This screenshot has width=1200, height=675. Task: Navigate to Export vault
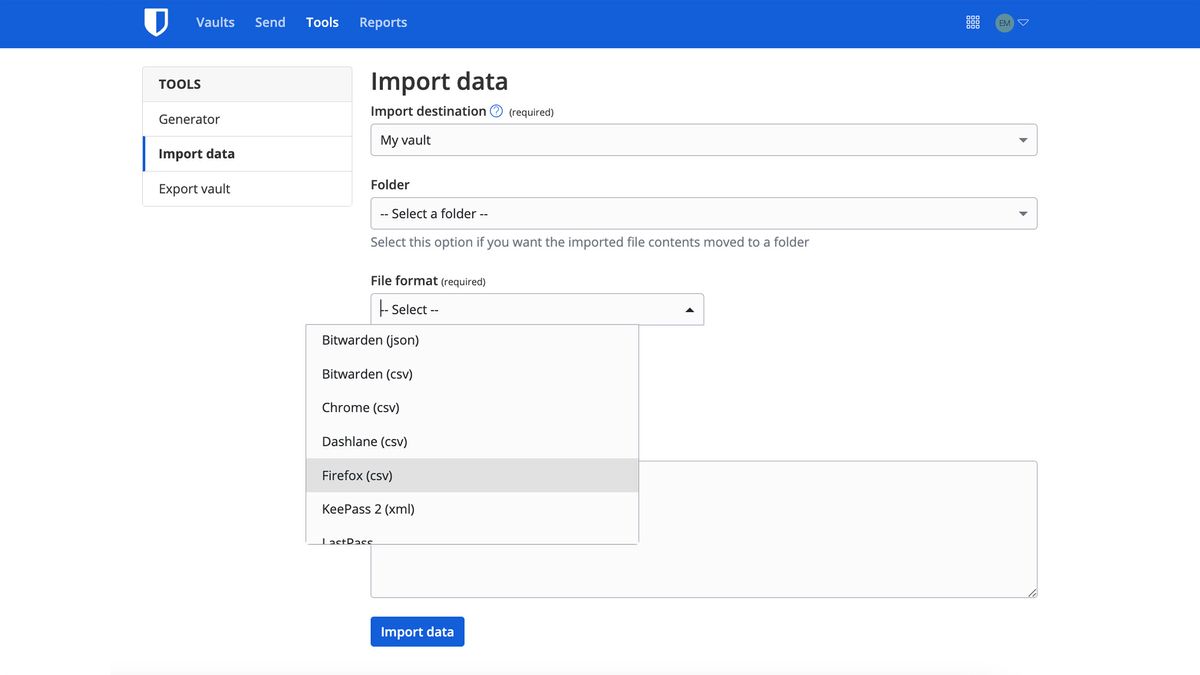coord(192,188)
